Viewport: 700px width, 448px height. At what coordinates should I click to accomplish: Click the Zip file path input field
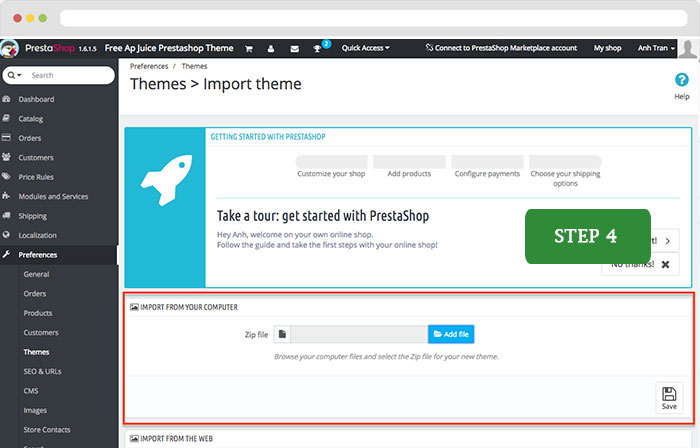pos(359,334)
